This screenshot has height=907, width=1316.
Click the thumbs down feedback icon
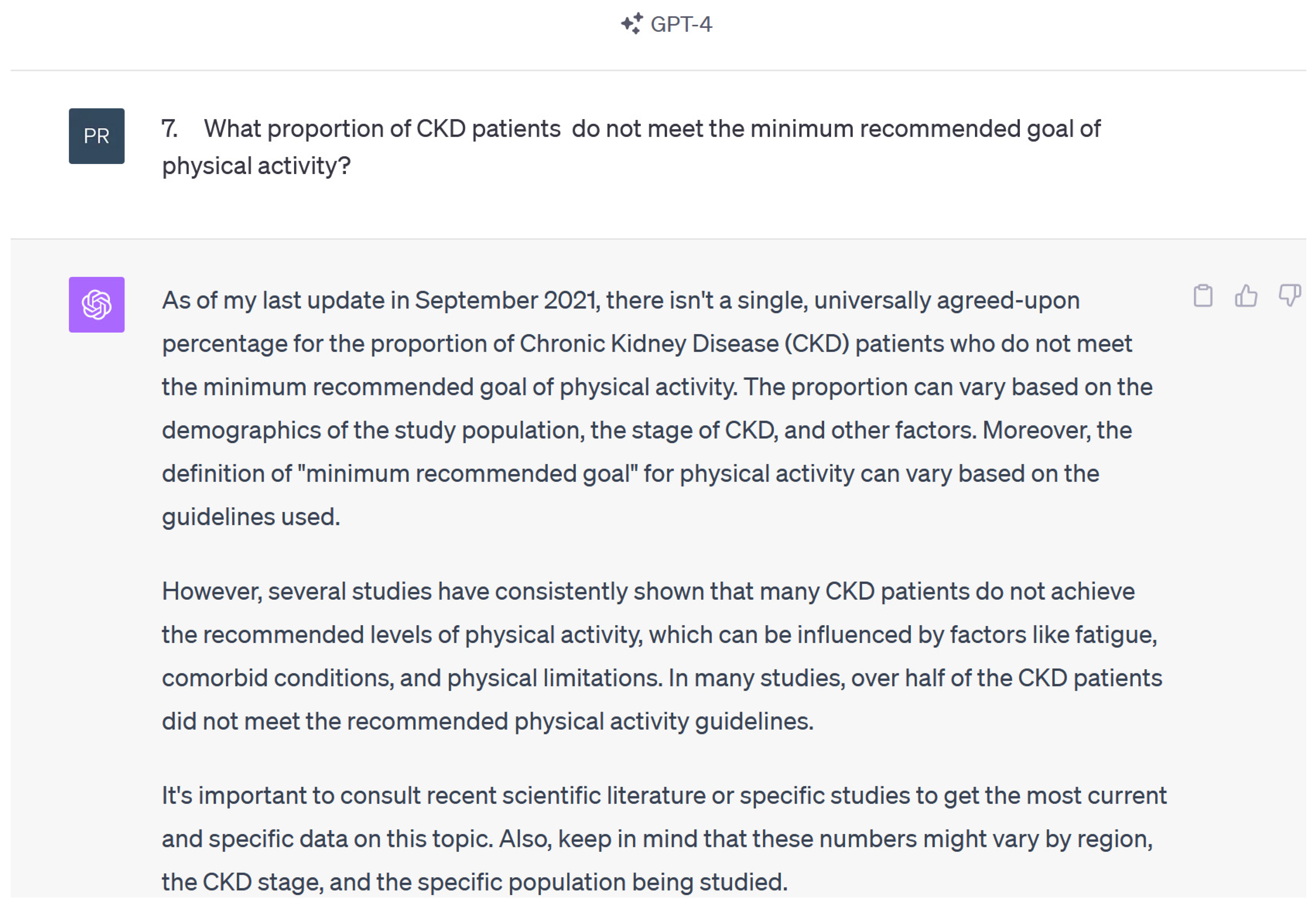[1289, 295]
